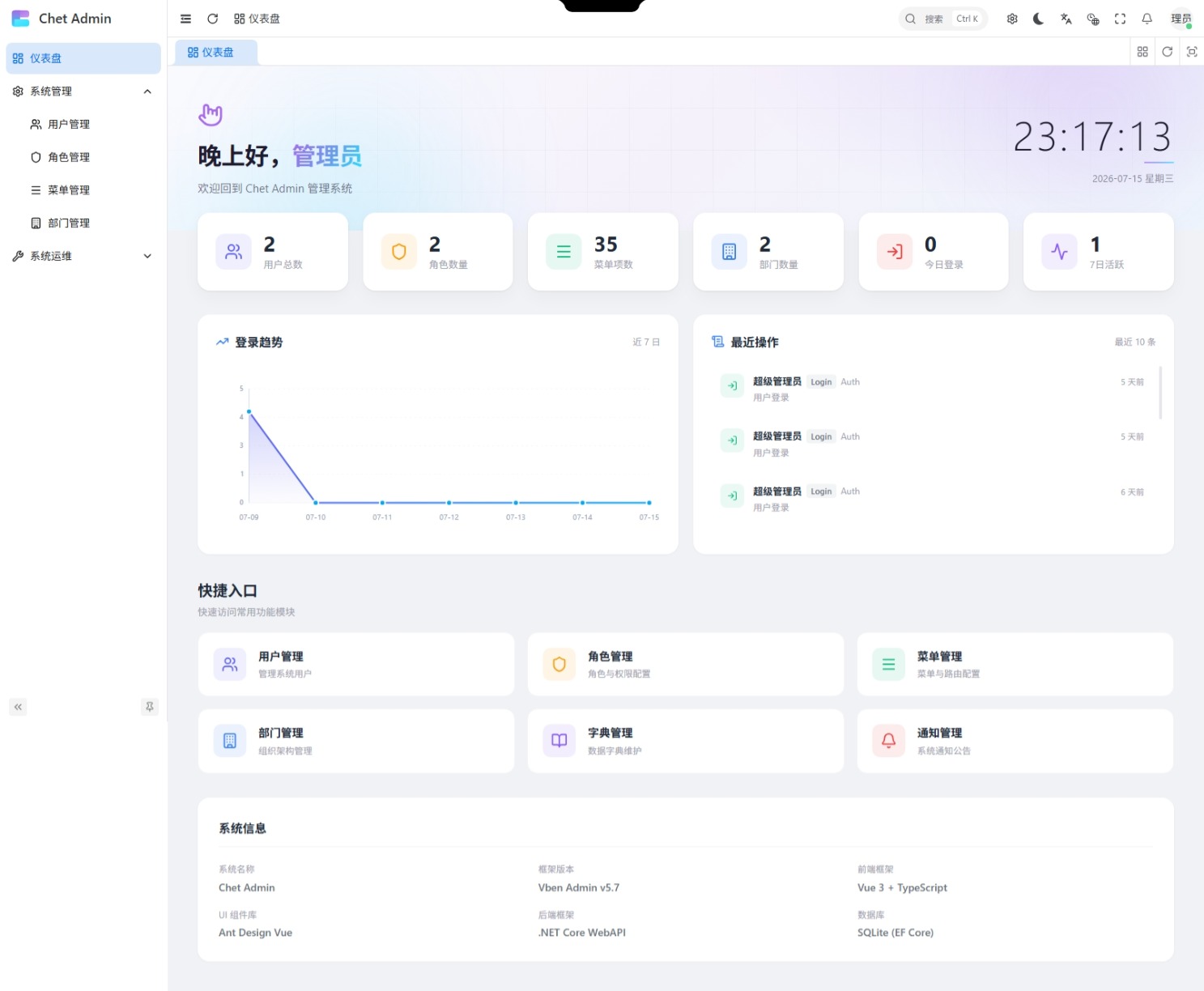
Task: Collapse sidebar with double-chevron button
Action: 18,707
